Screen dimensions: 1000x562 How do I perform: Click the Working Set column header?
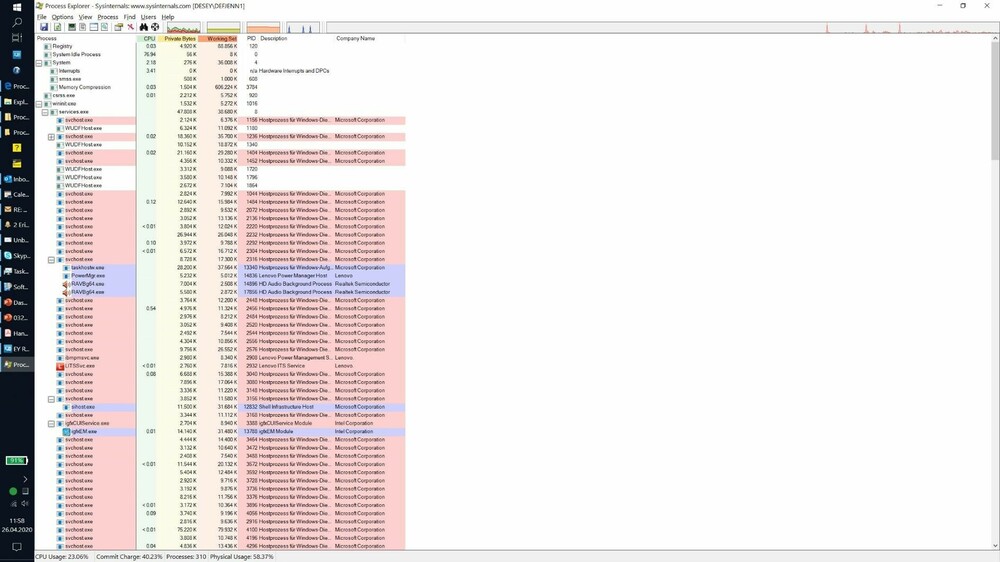pos(221,38)
